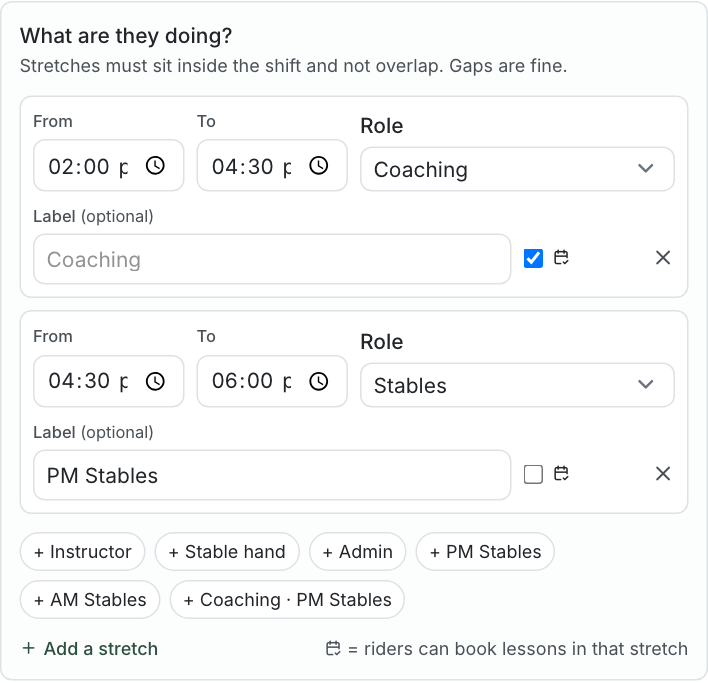Click Add a stretch link
This screenshot has width=708, height=683.
pyautogui.click(x=90, y=649)
